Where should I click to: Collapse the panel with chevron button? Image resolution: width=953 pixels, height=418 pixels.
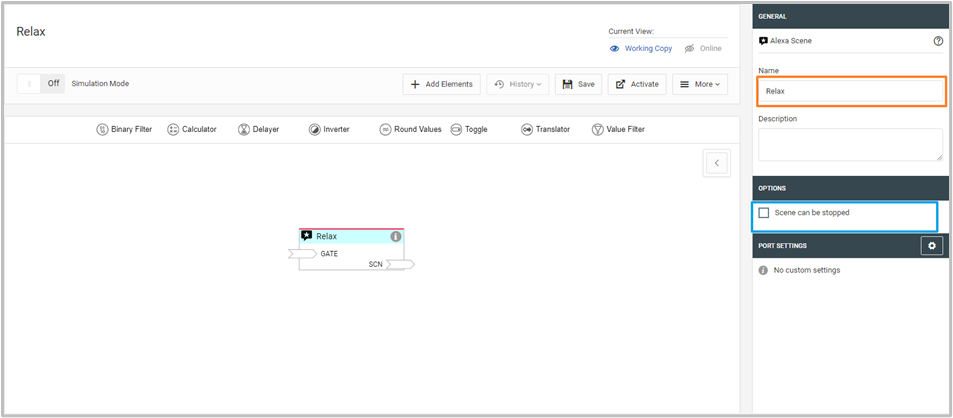click(x=716, y=163)
